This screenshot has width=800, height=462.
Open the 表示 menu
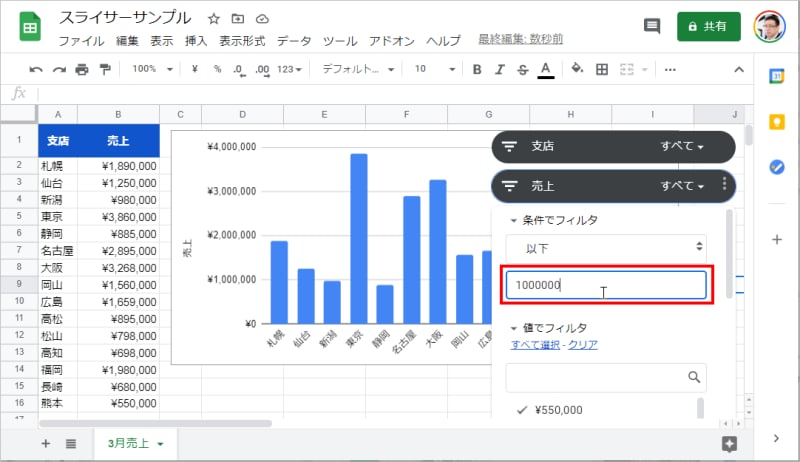[162, 41]
